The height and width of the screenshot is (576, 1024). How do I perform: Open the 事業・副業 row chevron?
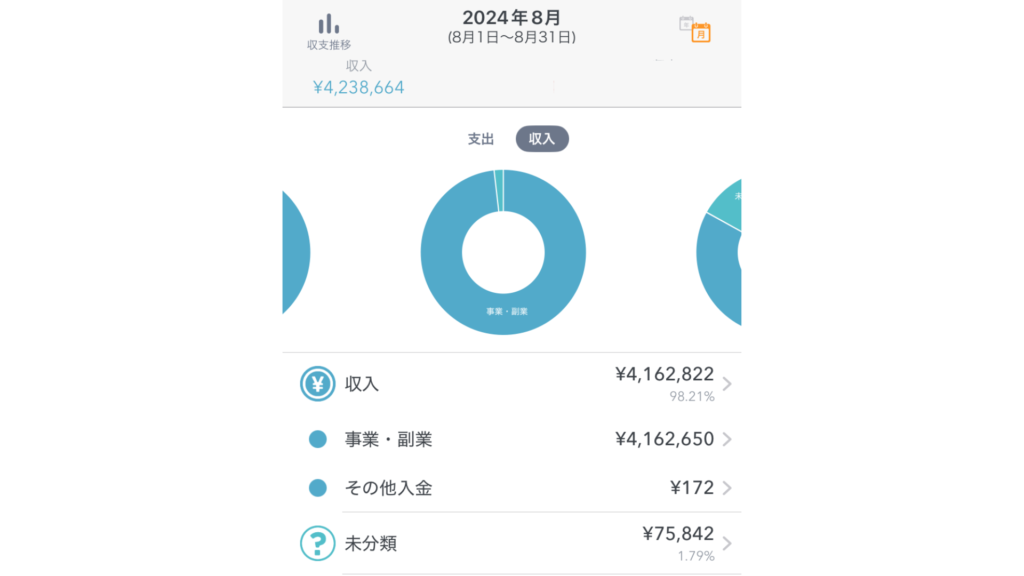point(727,439)
